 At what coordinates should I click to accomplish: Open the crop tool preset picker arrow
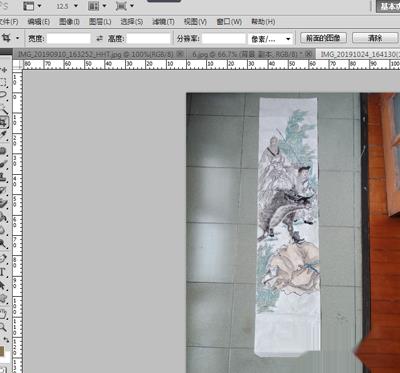(17, 39)
